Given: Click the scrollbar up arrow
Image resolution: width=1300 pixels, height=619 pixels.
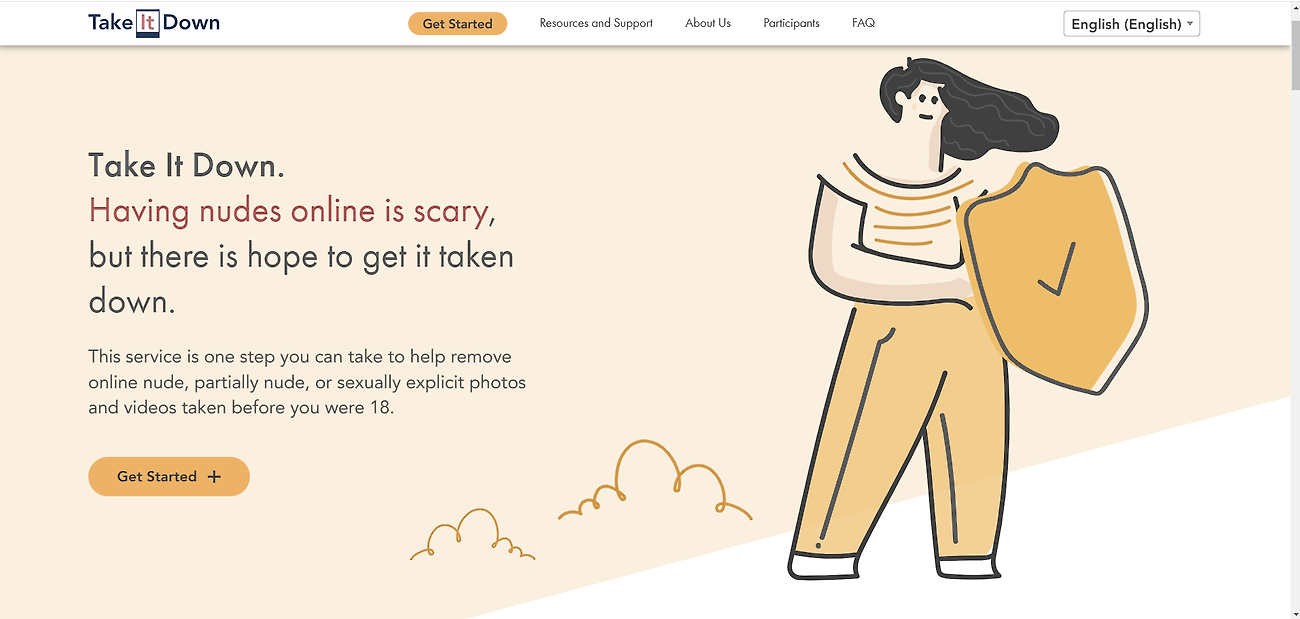Looking at the screenshot, I should tap(1295, 6).
